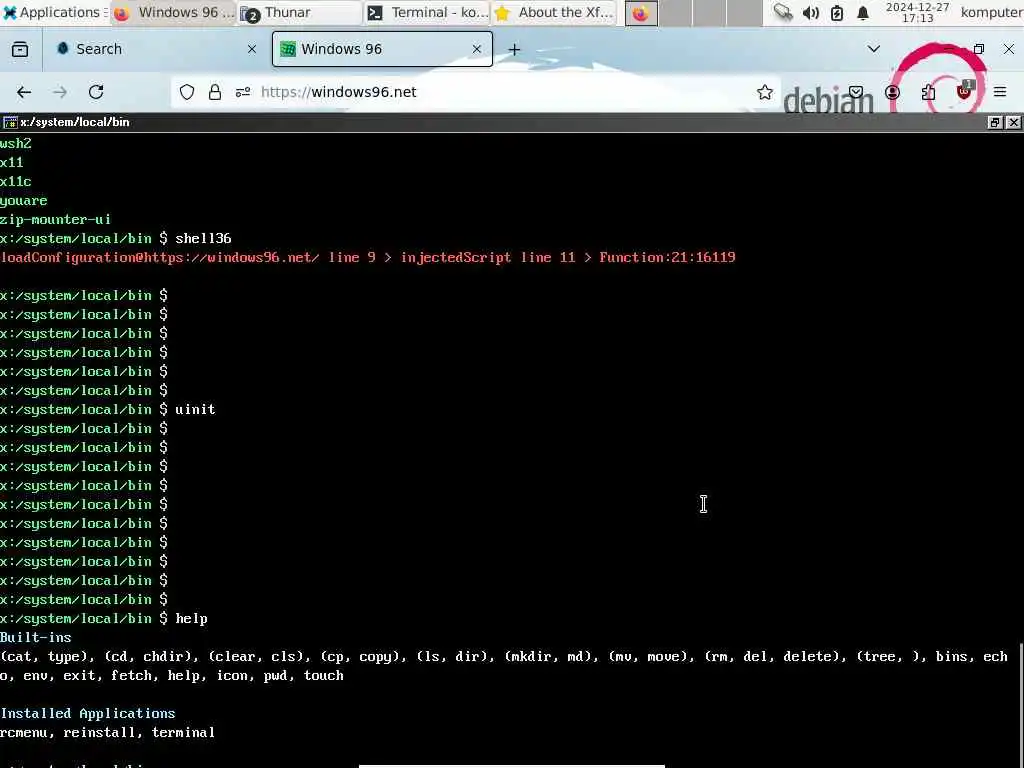Screen dimensions: 1024x768
Task: Open the Firefox account icon
Action: click(893, 92)
